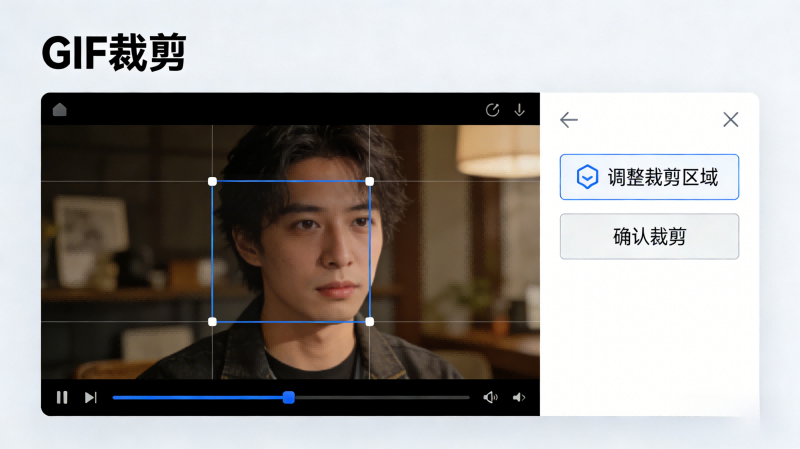Click the hexagon icon in 调整裁剪区域
Viewport: 800px width, 449px height.
coord(588,178)
